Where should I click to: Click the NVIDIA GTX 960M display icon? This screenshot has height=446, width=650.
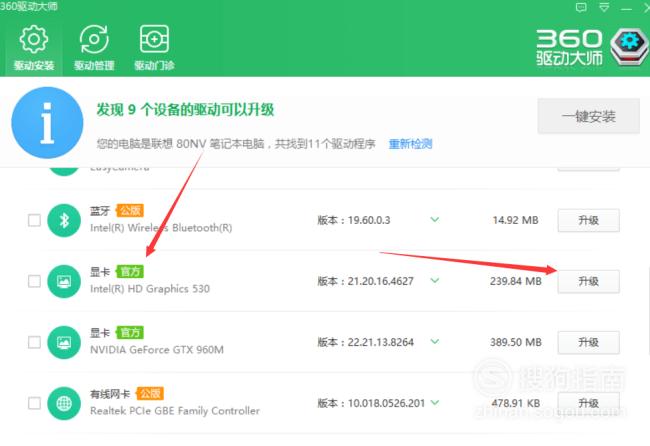click(x=64, y=342)
